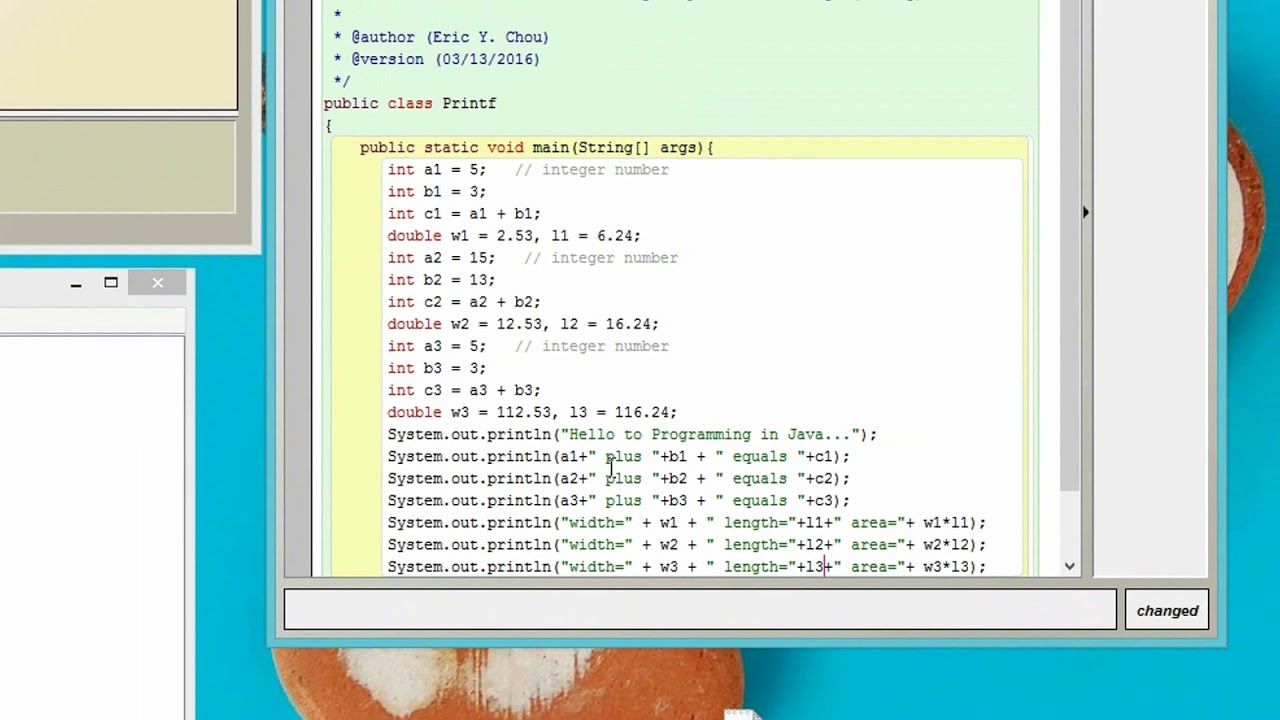Click the println line with a2 plus b2
Viewport: 1280px width, 720px height.
(619, 478)
